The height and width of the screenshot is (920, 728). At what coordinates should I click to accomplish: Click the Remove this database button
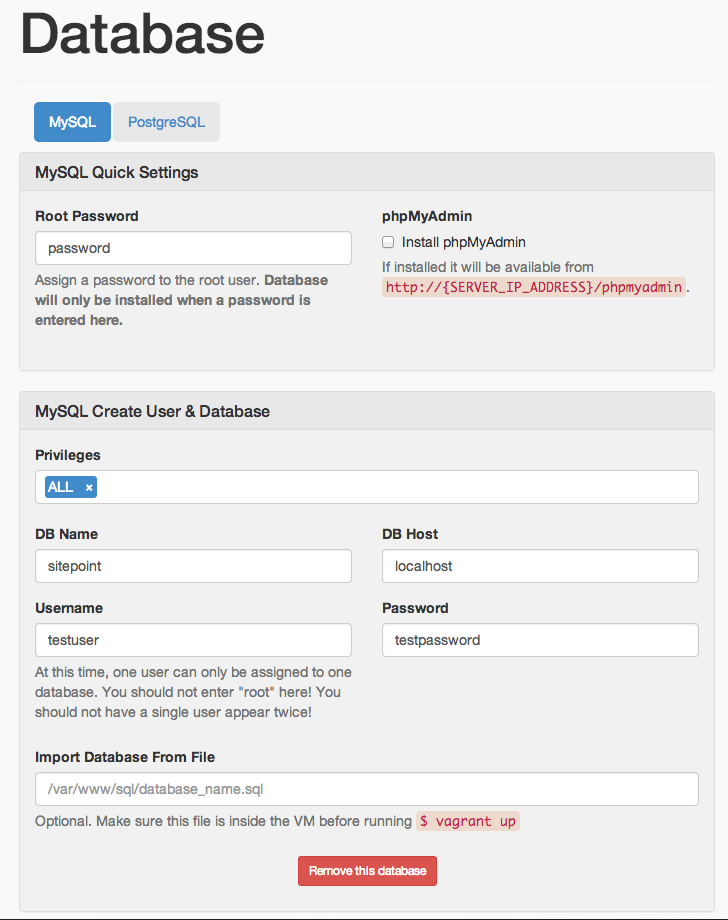tap(367, 870)
